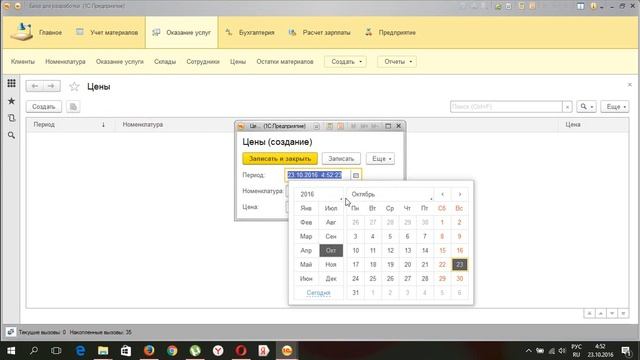This screenshot has width=640, height=360.
Task: Select Май month in calendar grid
Action: coord(306,264)
